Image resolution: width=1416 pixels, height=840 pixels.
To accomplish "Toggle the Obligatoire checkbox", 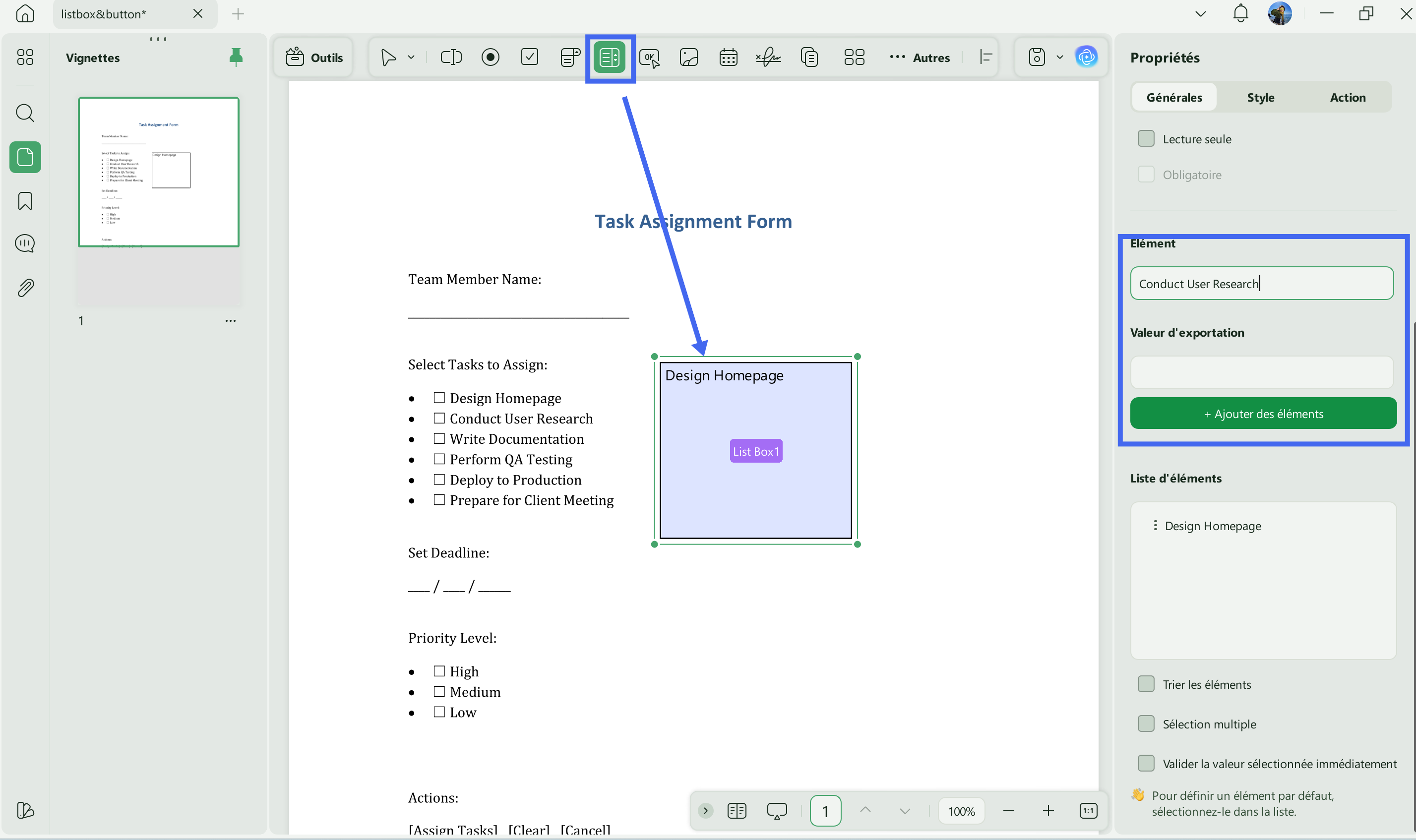I will pyautogui.click(x=1146, y=175).
